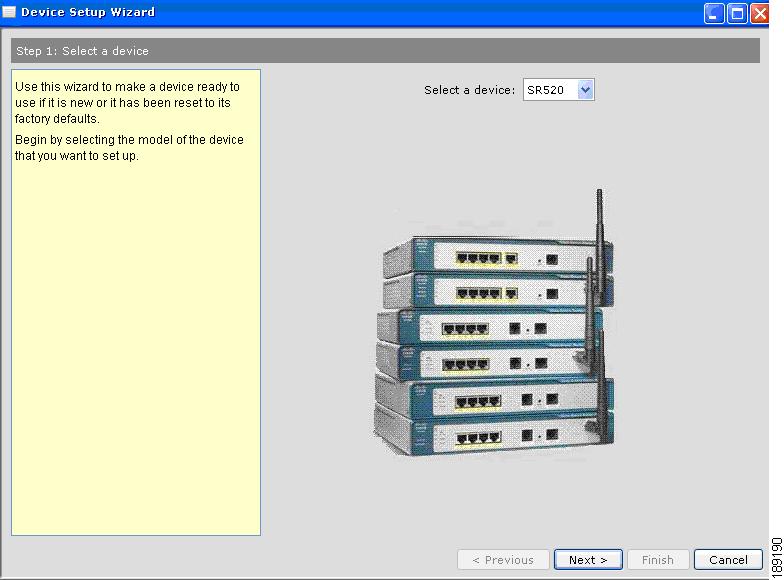784x580 pixels.
Task: Click the Next > button
Action: click(588, 560)
